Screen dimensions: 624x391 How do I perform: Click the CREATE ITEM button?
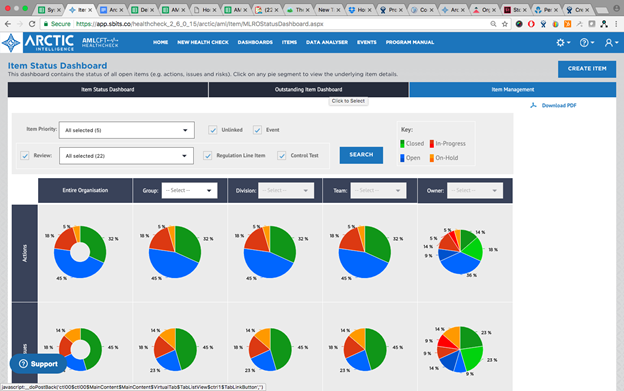[x=587, y=69]
